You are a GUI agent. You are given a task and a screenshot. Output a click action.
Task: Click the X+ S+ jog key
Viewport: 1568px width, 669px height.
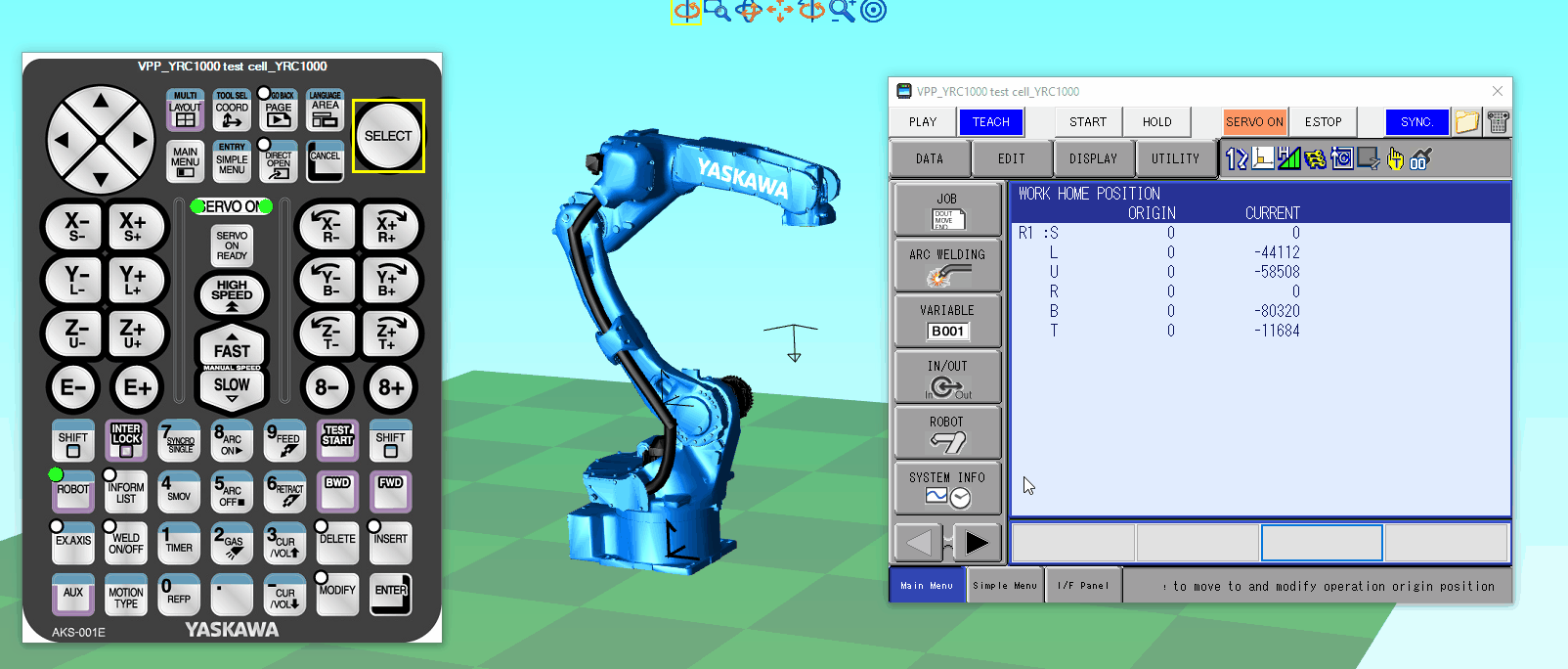[133, 226]
